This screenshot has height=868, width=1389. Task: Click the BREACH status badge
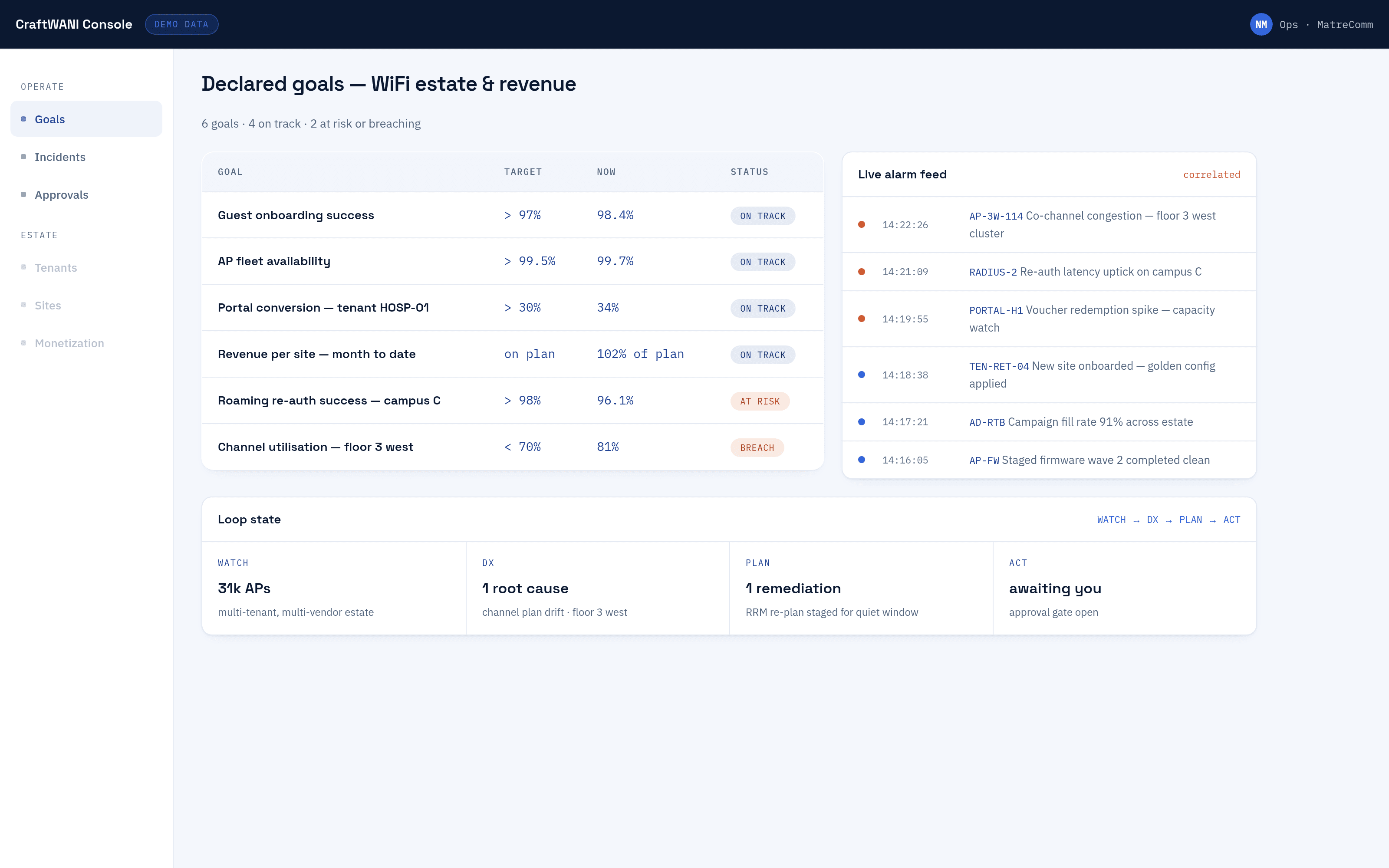pos(757,448)
